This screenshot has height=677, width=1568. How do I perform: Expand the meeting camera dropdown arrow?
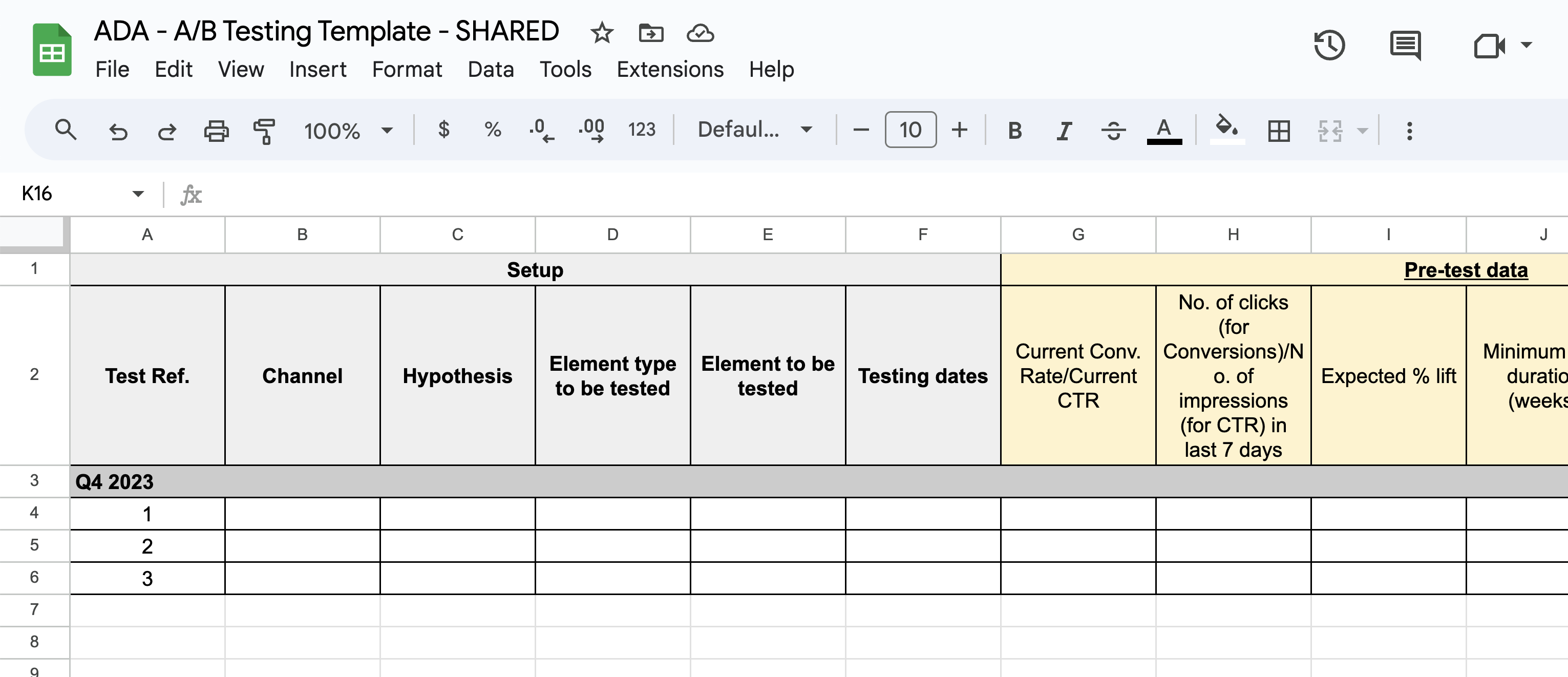point(1526,45)
